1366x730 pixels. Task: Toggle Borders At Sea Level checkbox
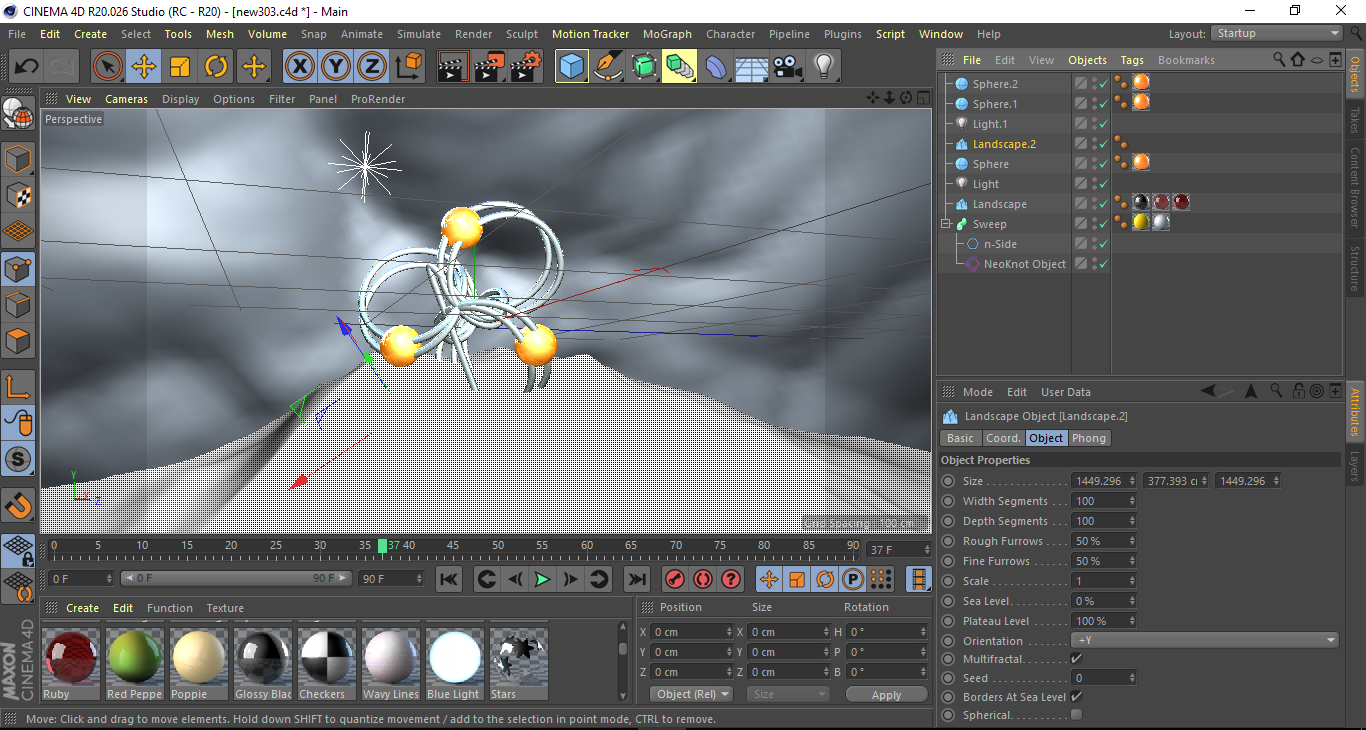coord(1076,696)
